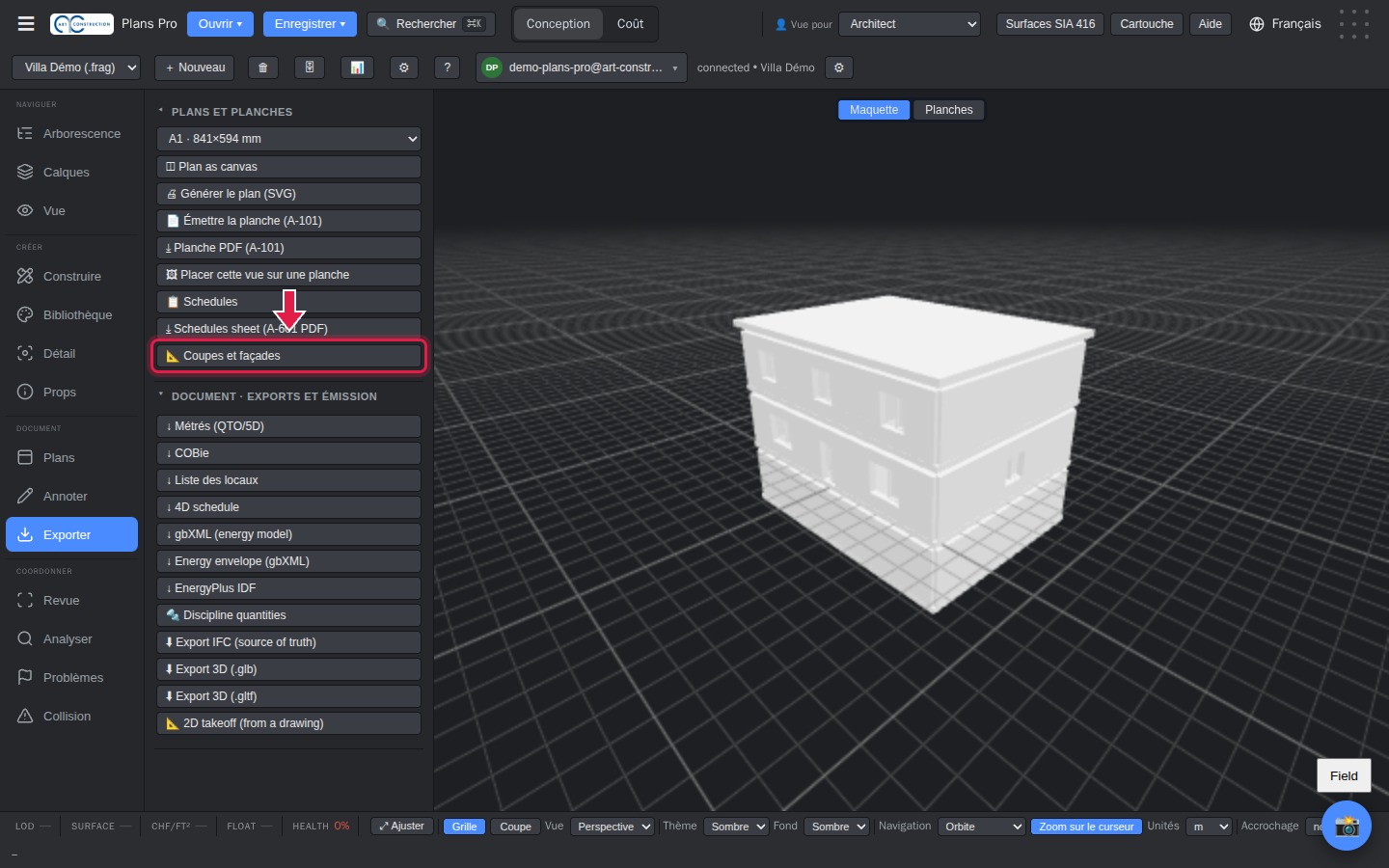Toggle the Grille grid button
This screenshot has height=868, width=1389.
(x=464, y=827)
